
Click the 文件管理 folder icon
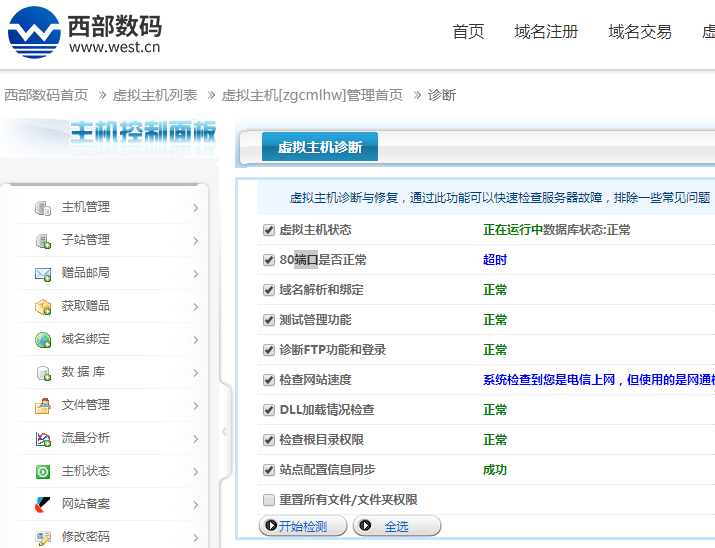43,406
